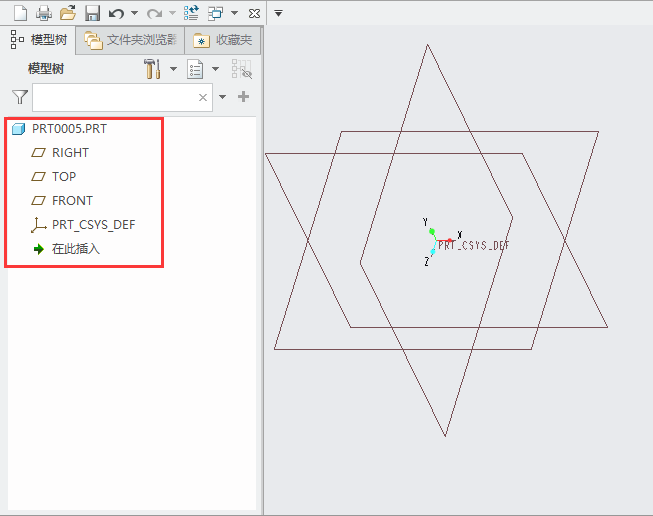The image size is (653, 516).
Task: Select the TOP datum plane in the tree
Action: pyautogui.click(x=54, y=177)
